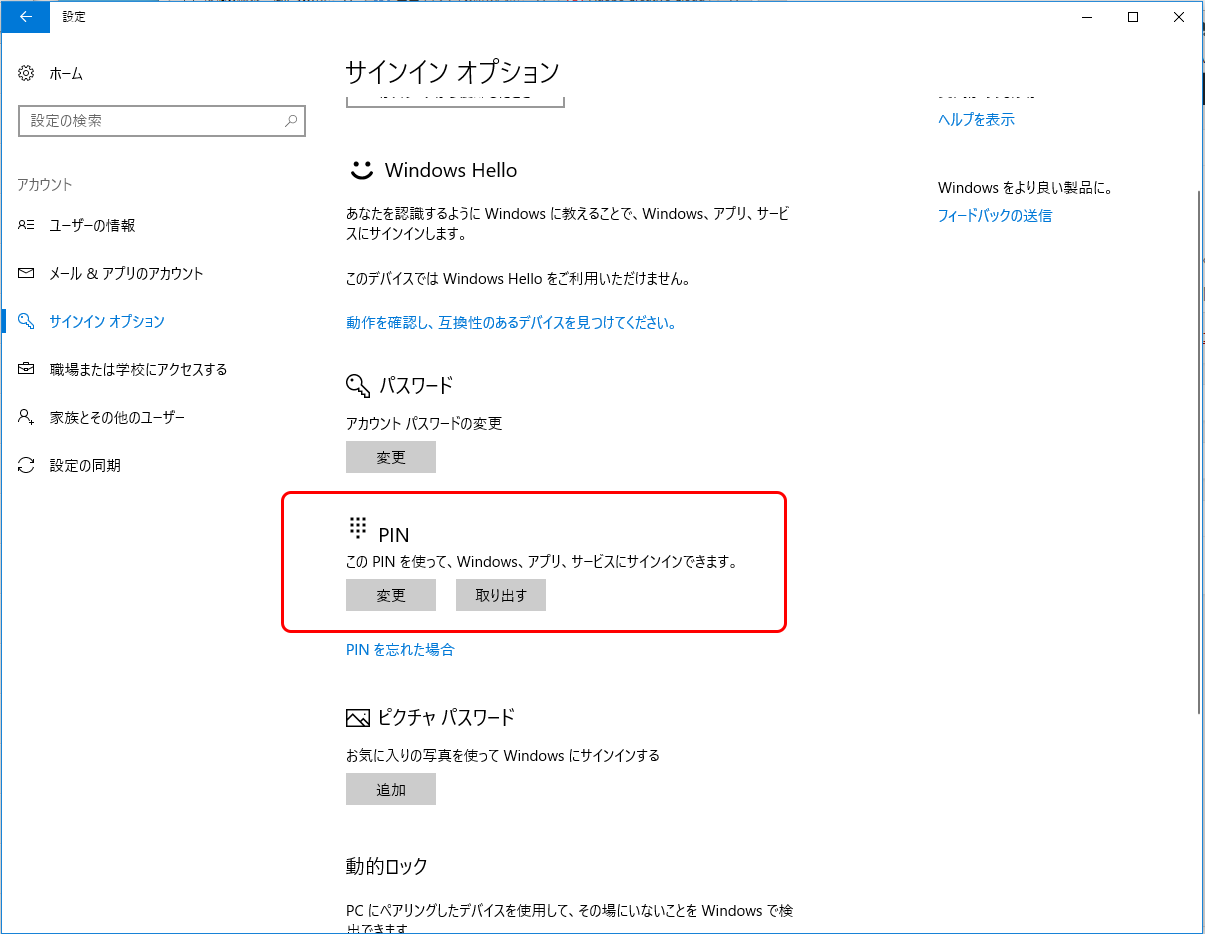
Task: Click the Windows Hello heading text
Action: [451, 170]
